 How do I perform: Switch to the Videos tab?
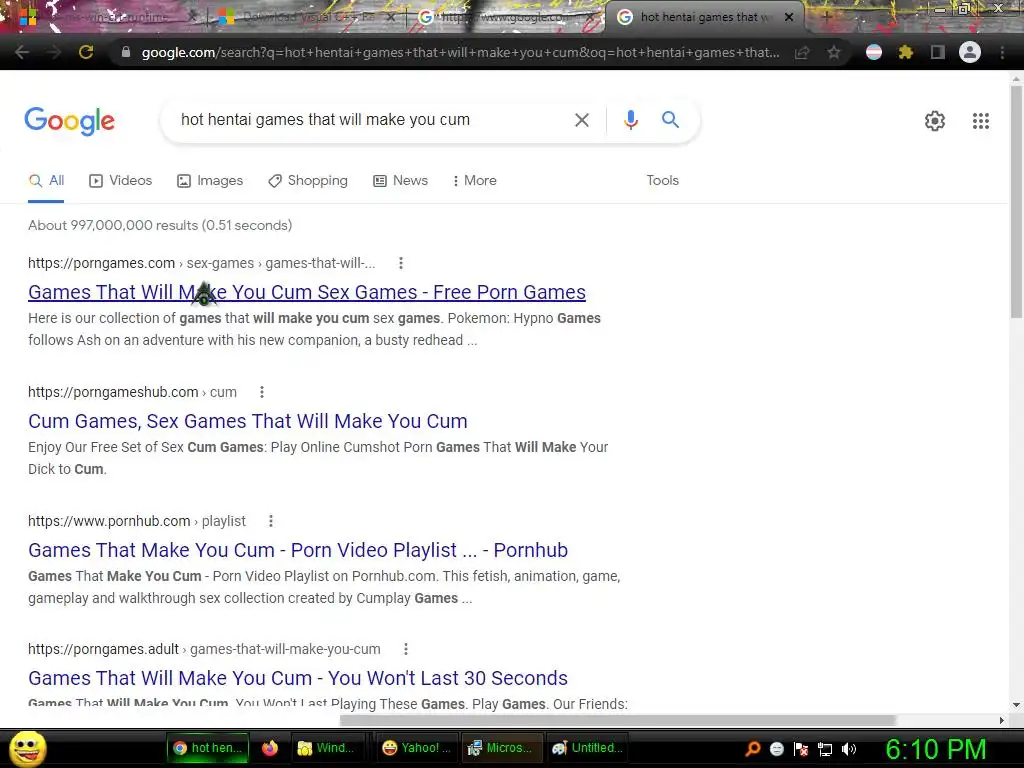point(120,181)
